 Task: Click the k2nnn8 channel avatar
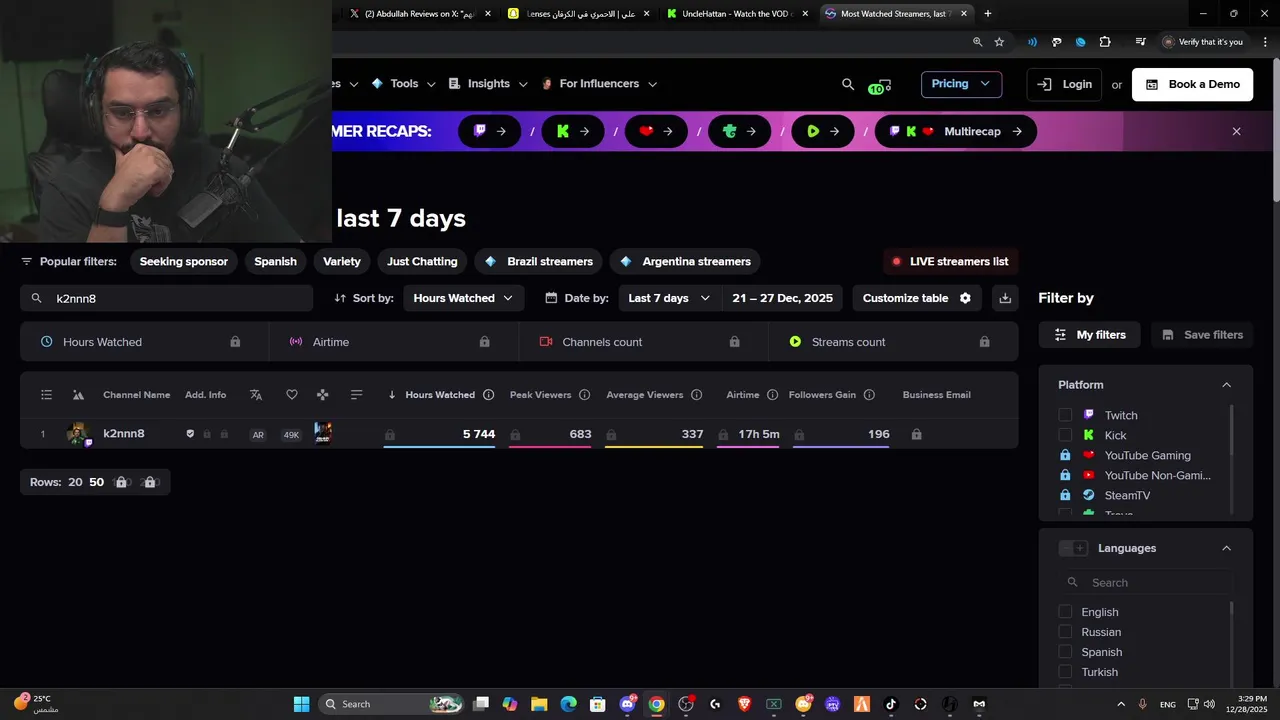pyautogui.click(x=78, y=434)
